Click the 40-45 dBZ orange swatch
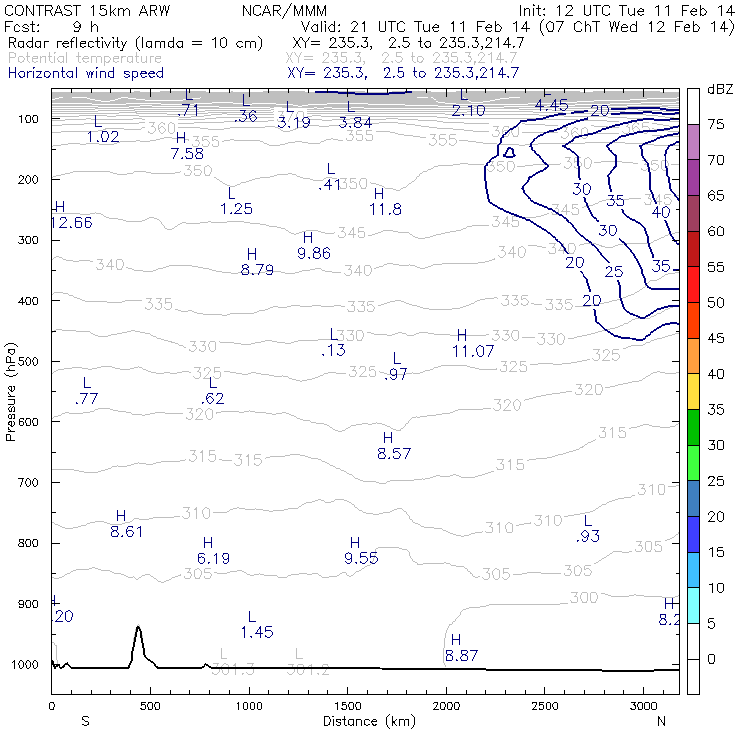The image size is (740, 740). coord(693,356)
